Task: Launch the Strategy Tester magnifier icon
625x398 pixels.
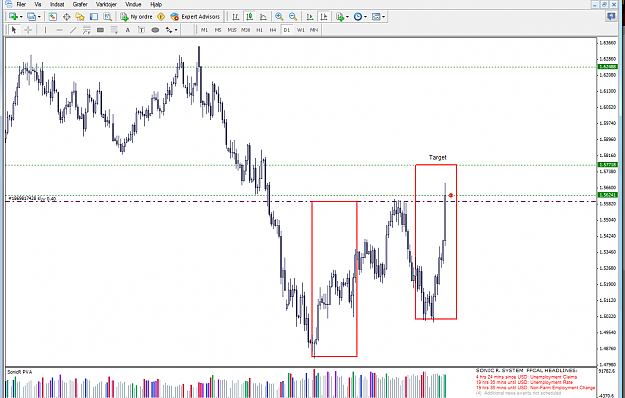Action: coord(108,17)
